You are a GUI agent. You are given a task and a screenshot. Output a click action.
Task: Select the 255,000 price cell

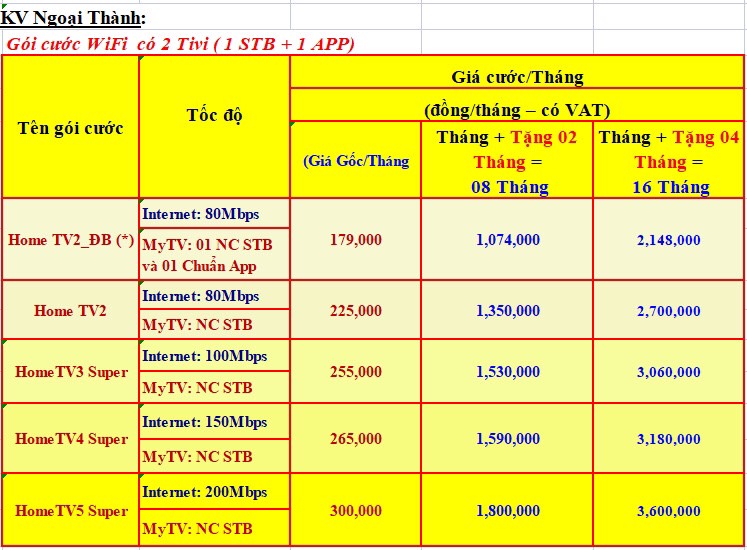[x=356, y=371]
